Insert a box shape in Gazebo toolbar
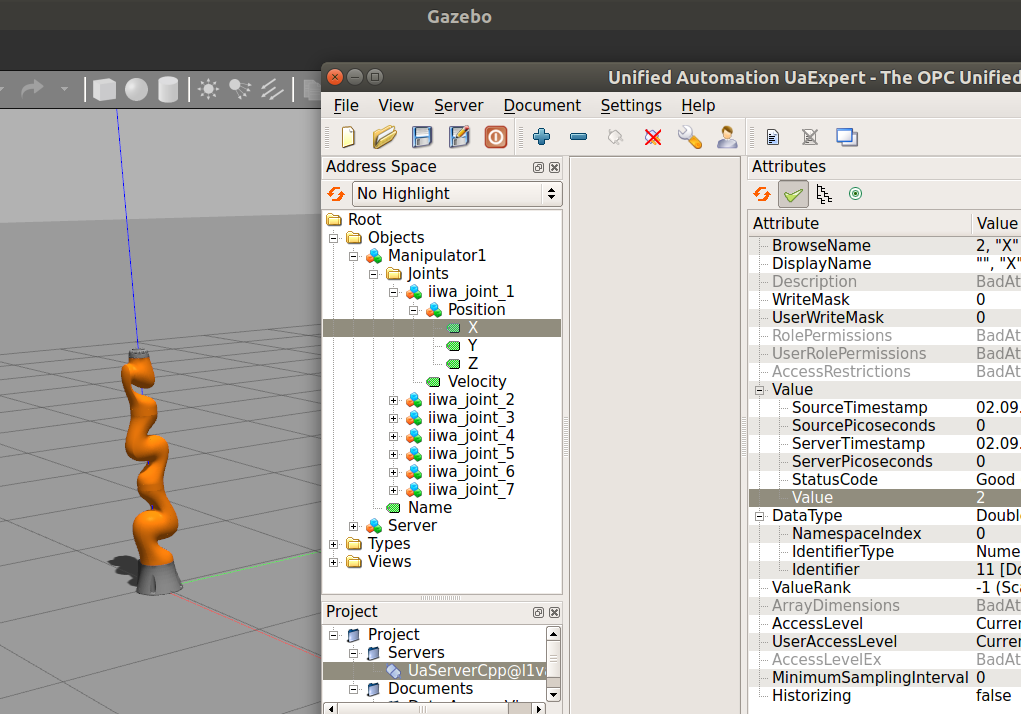The height and width of the screenshot is (714, 1021). (104, 89)
